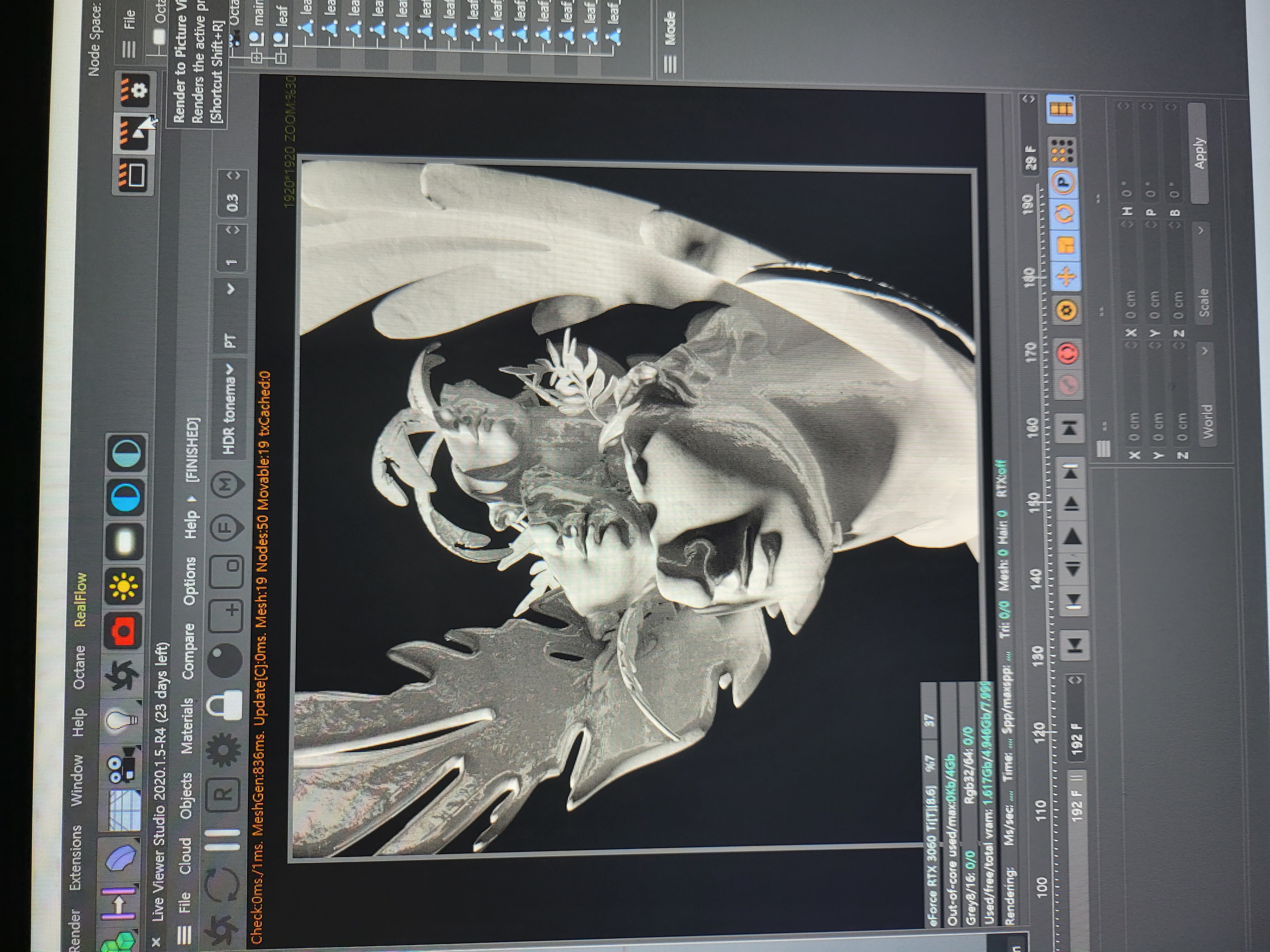Open Live Viewer settings gear icon
The height and width of the screenshot is (952, 1270).
pyautogui.click(x=223, y=750)
